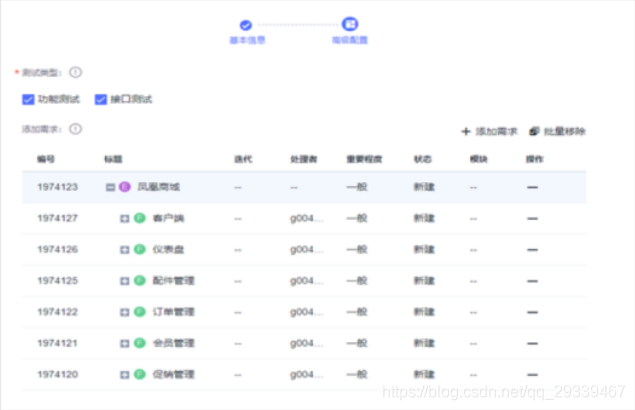
Task: Click the title text in row 1974122
Action: (x=173, y=312)
